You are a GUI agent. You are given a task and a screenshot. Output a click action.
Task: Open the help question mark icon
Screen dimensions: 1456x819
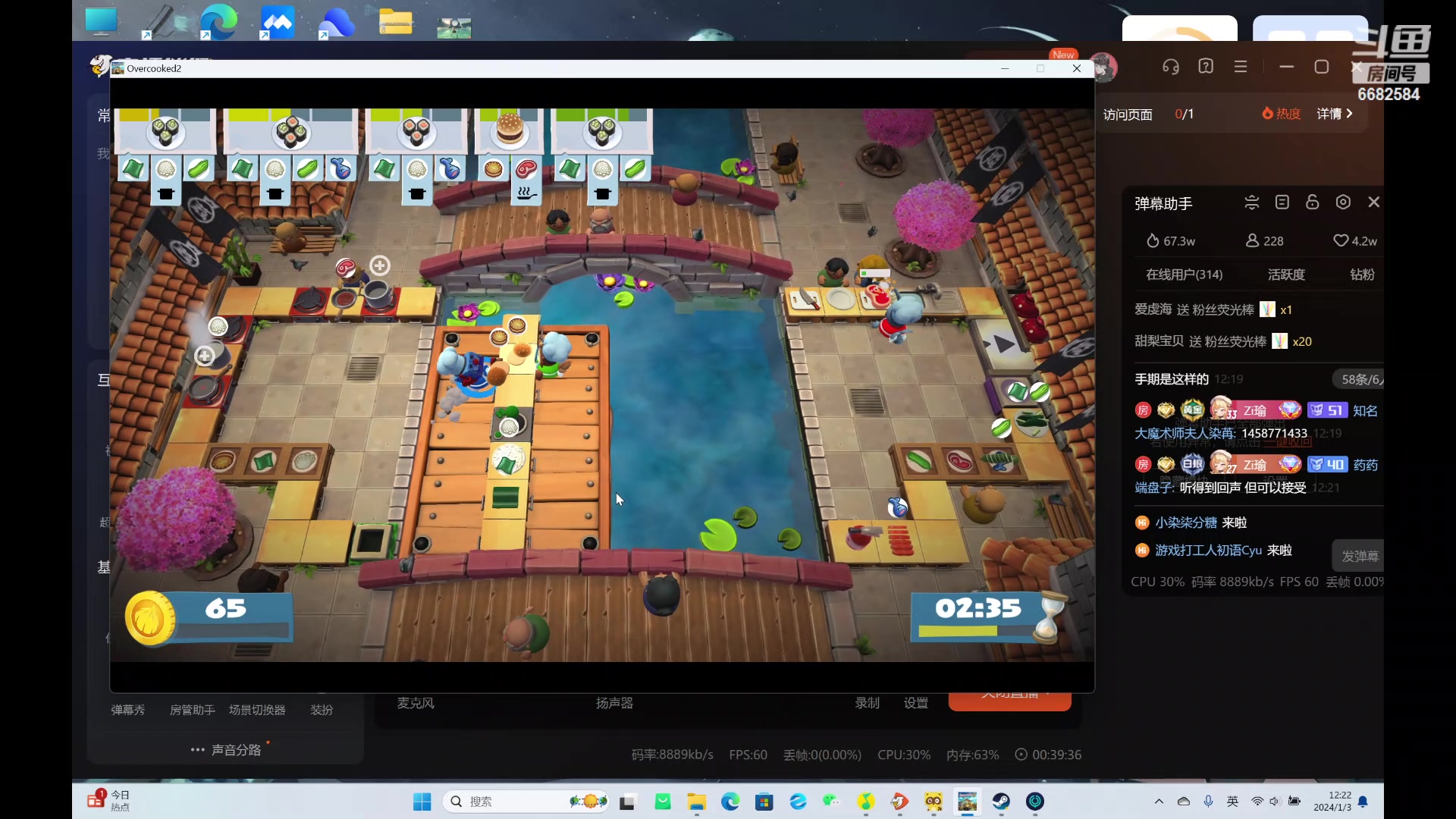(x=1206, y=67)
